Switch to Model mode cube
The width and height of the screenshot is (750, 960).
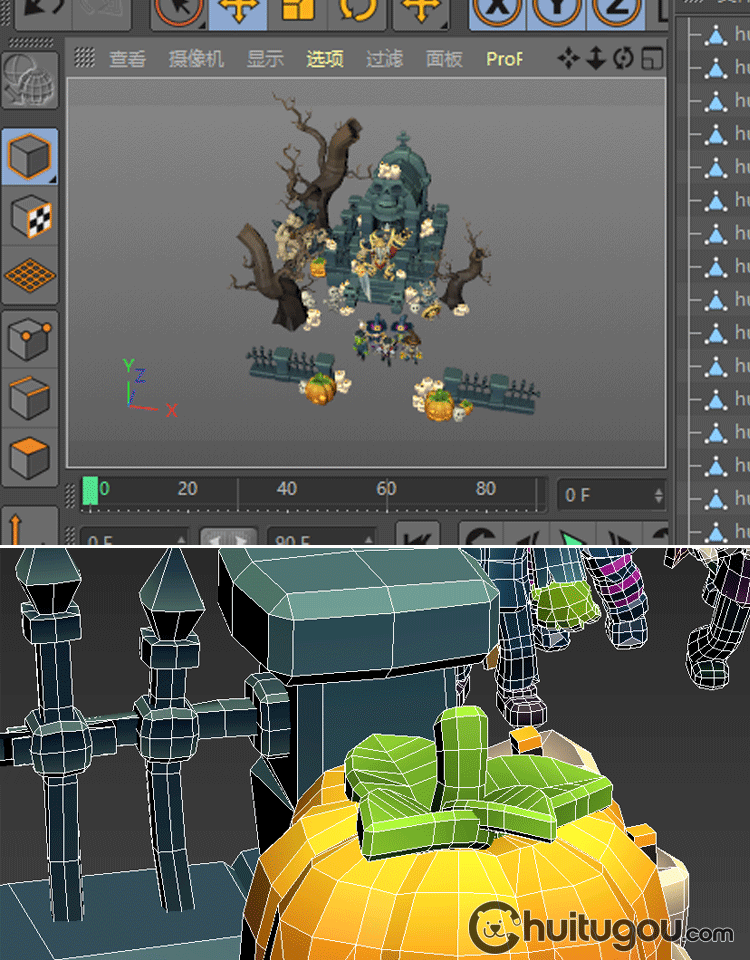point(29,157)
